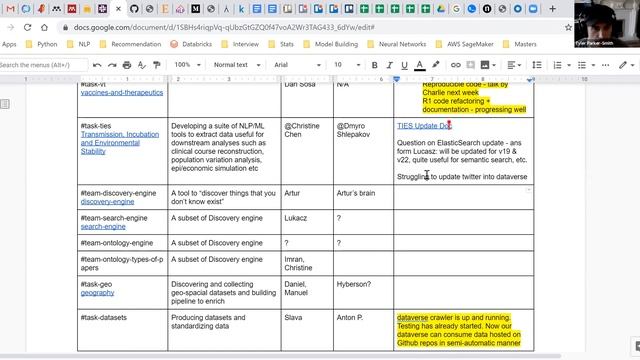This screenshot has width=640, height=360.
Task: Open the highlight color picker
Action: [436, 65]
